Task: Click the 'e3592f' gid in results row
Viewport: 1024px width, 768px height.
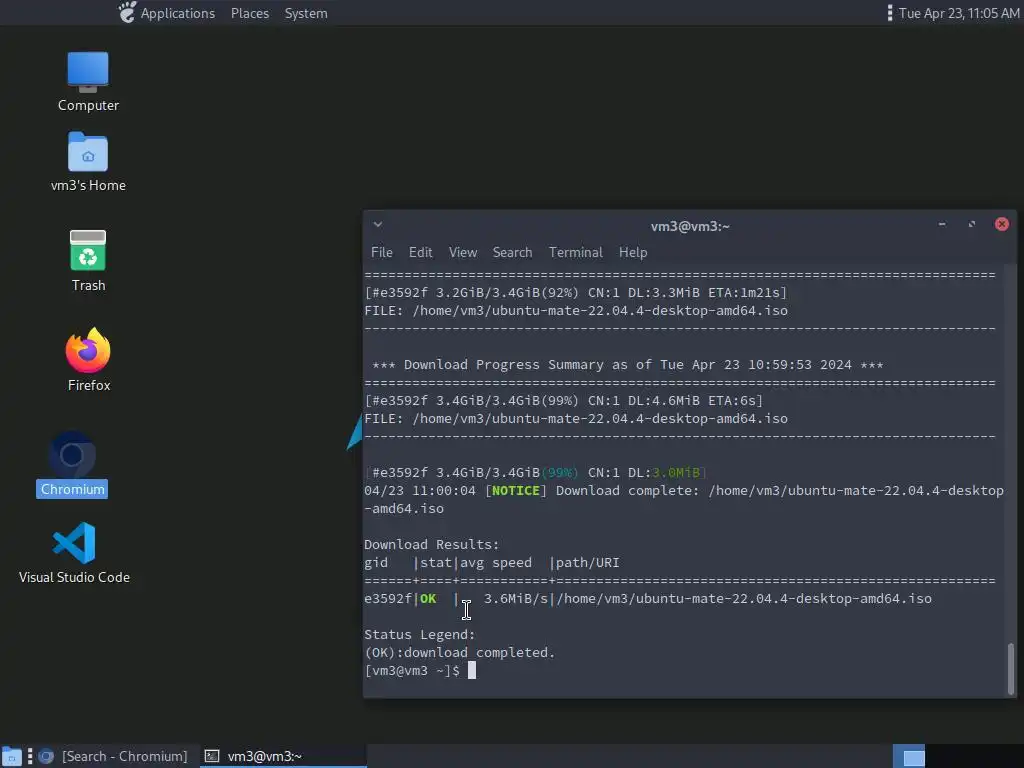Action: [x=388, y=599]
